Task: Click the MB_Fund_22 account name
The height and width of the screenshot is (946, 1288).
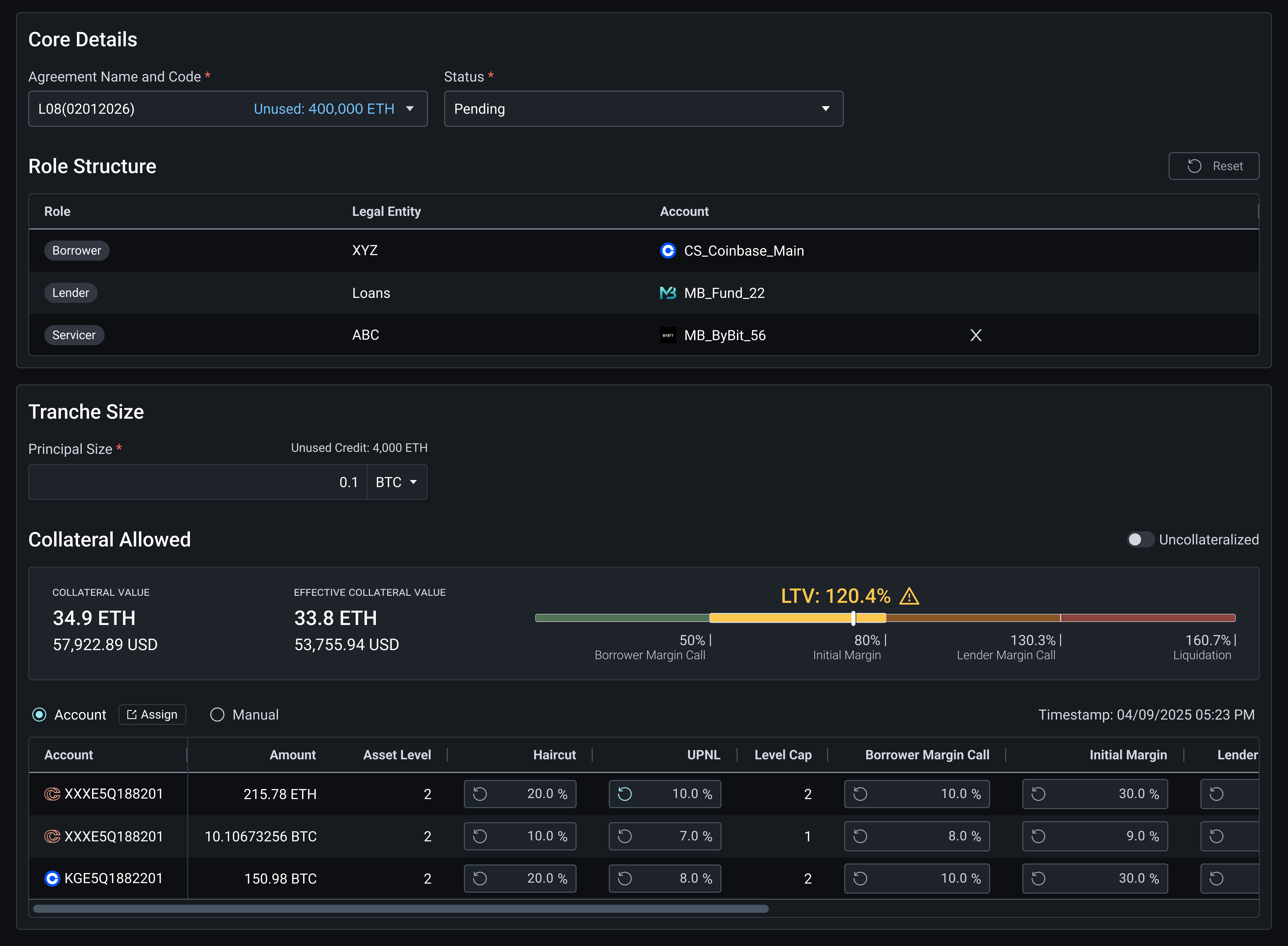Action: [724, 293]
